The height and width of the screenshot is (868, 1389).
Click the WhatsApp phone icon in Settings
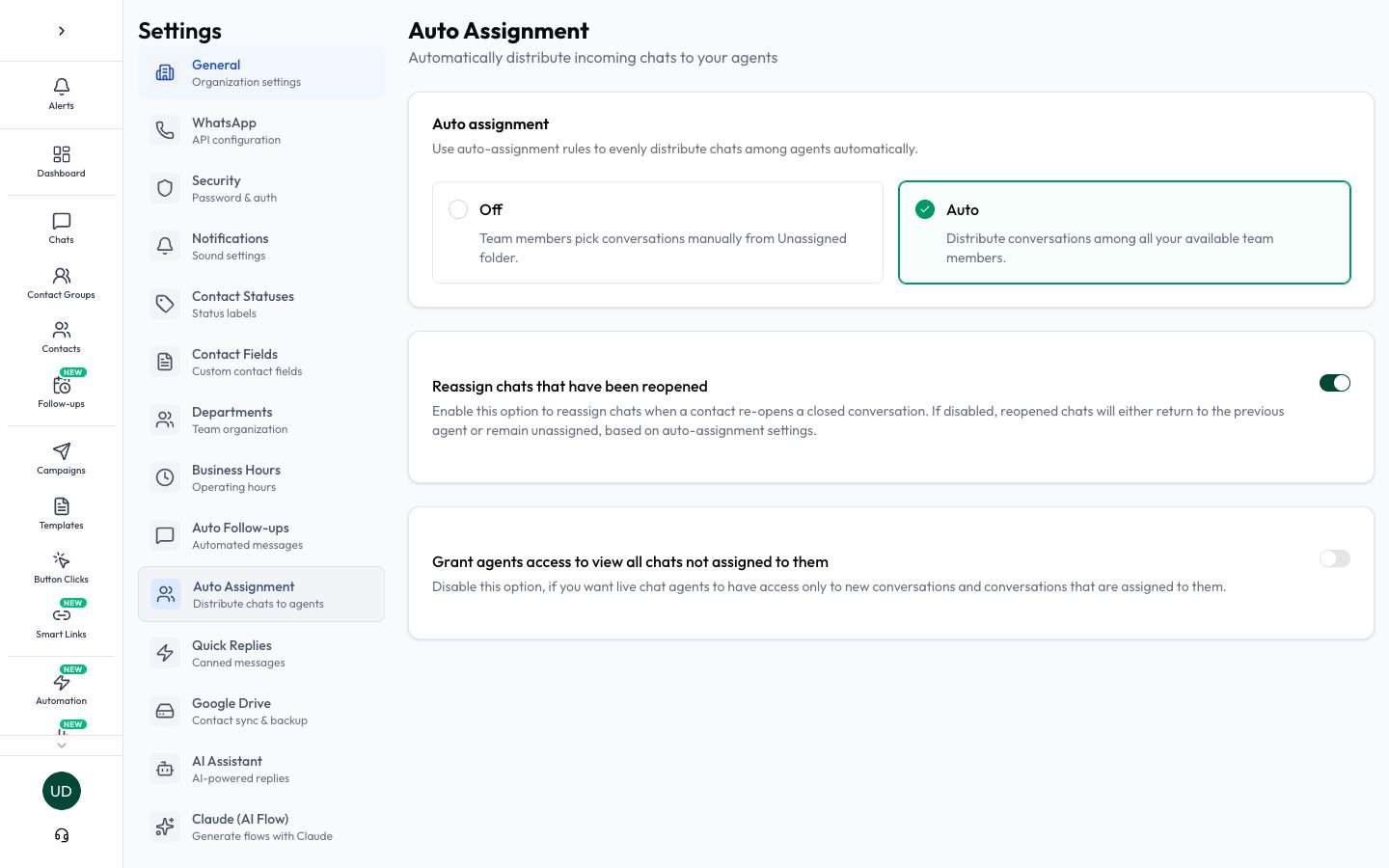pos(165,130)
